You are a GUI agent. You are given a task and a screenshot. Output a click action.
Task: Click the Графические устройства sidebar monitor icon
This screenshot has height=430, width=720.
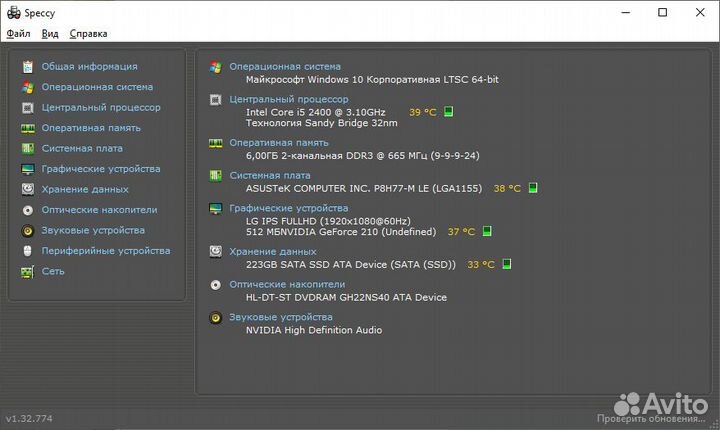coord(28,169)
